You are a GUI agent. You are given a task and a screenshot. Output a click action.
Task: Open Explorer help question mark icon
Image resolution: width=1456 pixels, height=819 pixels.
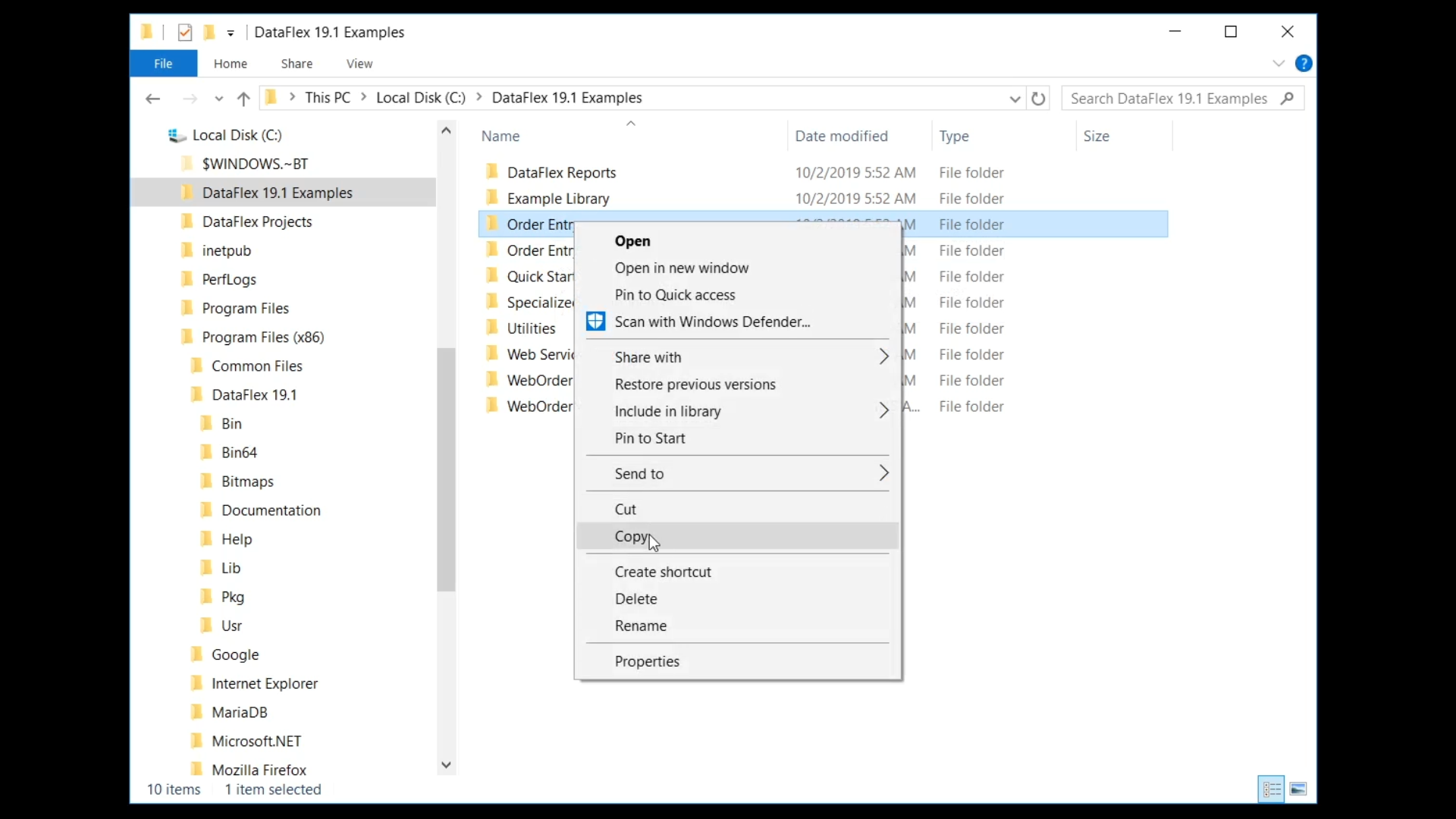tap(1304, 64)
